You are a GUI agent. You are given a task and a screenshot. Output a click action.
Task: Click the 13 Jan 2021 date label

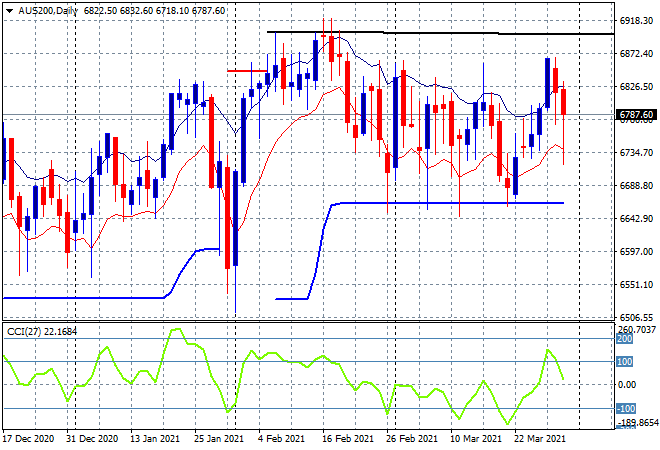[155, 439]
